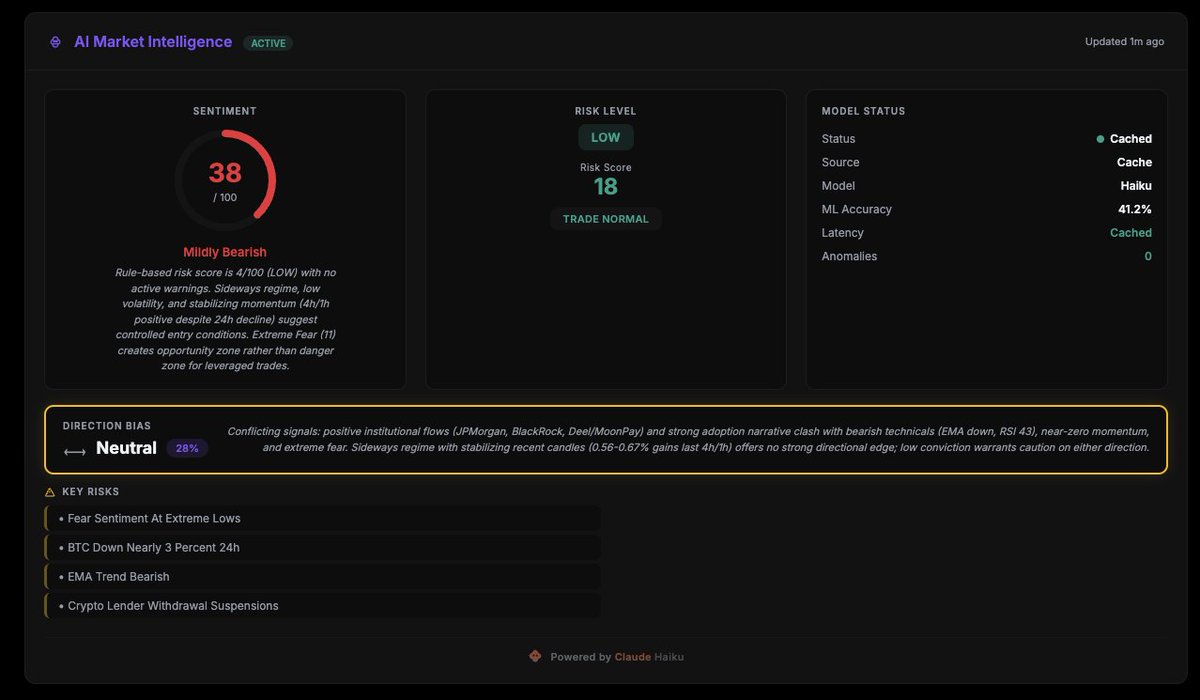Viewport: 1200px width, 700px height.
Task: Click the AI Market Intelligence title
Action: (x=153, y=42)
